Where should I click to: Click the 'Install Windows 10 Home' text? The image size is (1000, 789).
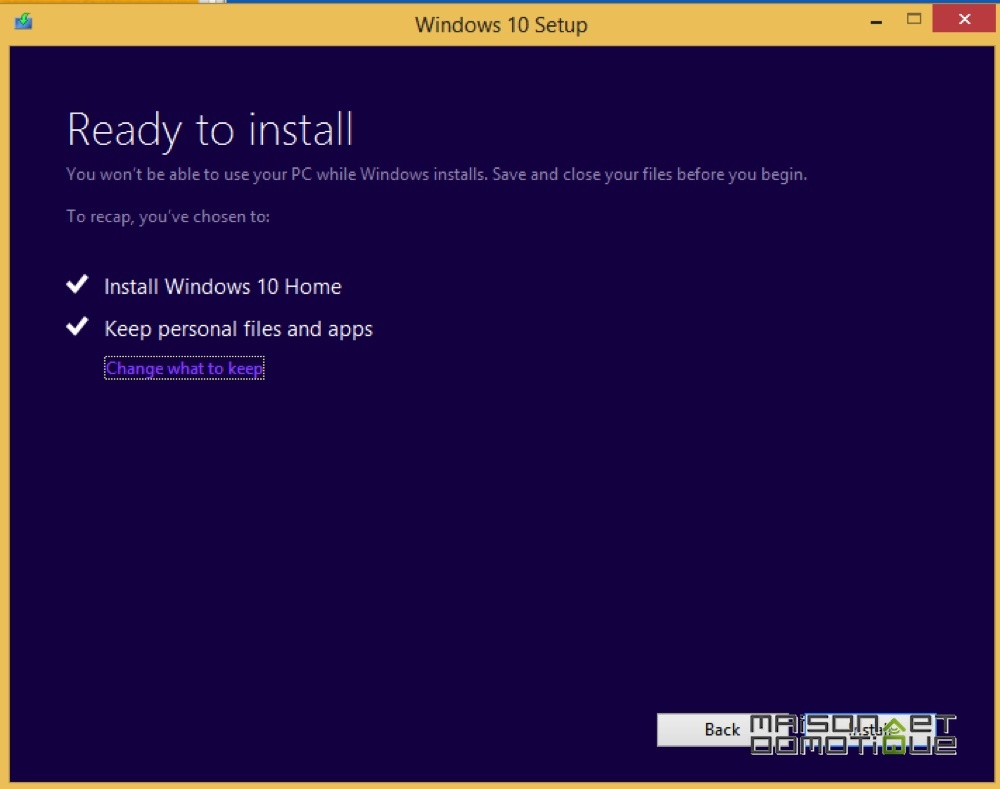point(223,286)
